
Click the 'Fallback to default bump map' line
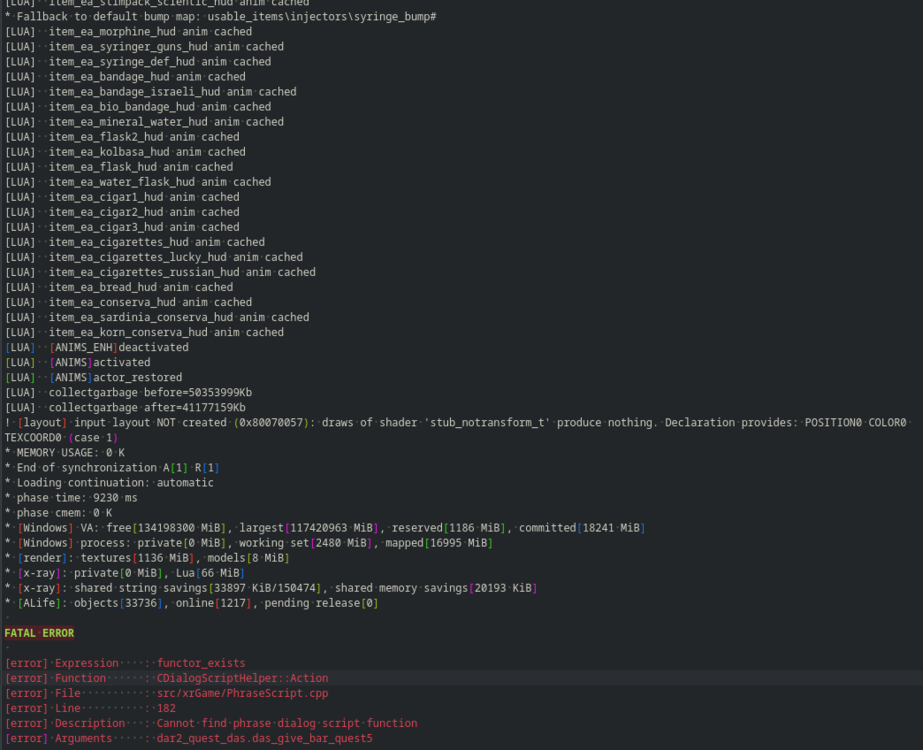[x=221, y=16]
